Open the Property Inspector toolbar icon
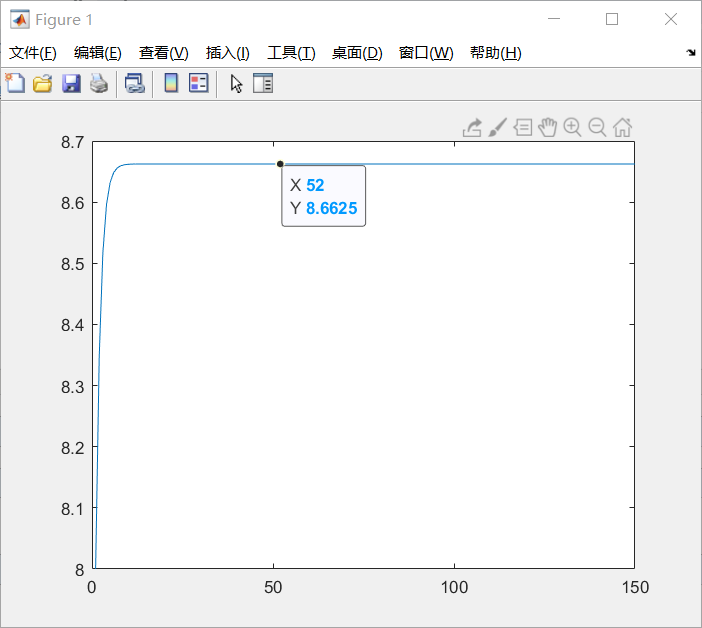 pyautogui.click(x=263, y=83)
